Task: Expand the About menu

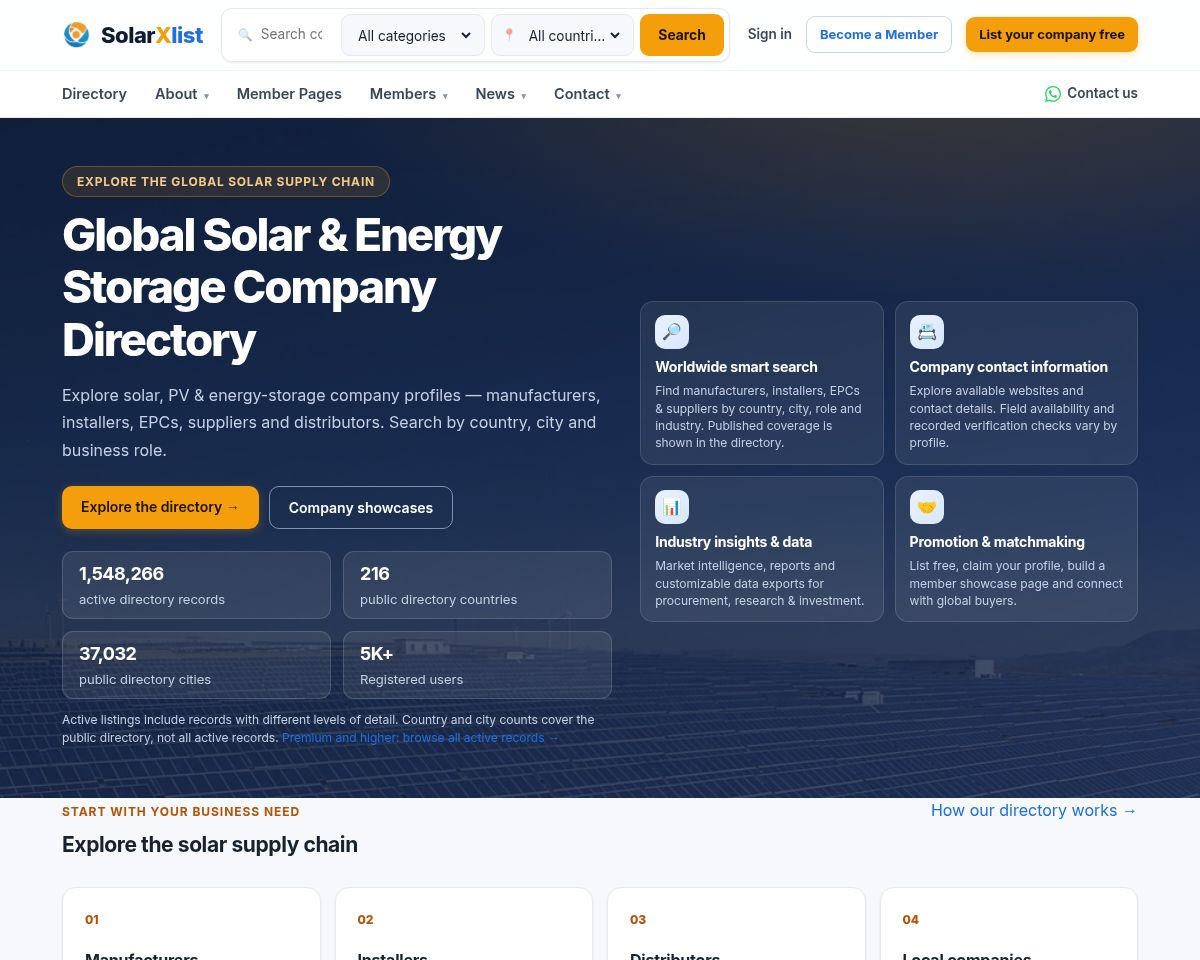Action: click(x=182, y=94)
